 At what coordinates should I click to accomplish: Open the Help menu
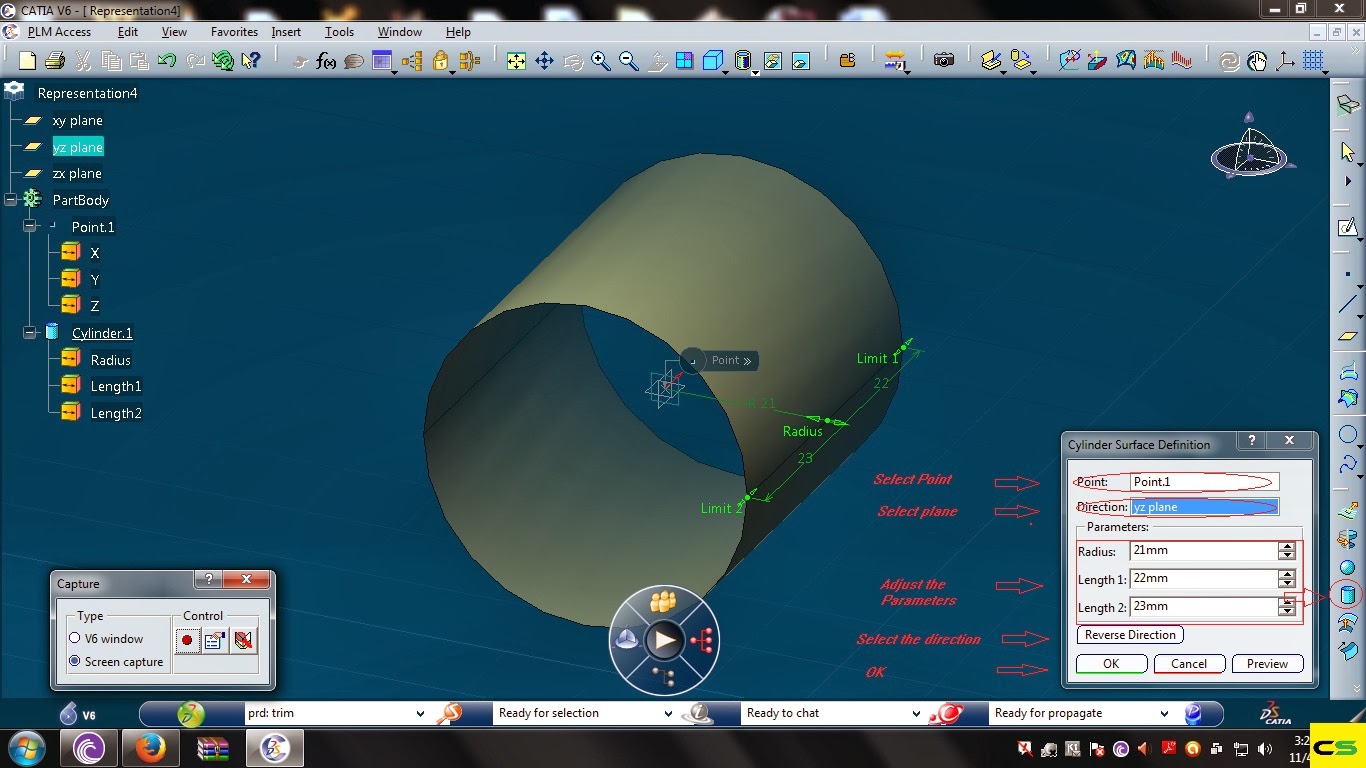[x=458, y=32]
